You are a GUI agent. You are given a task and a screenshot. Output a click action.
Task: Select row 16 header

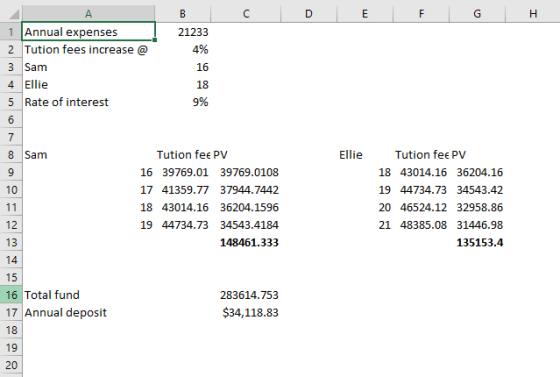coord(11,295)
